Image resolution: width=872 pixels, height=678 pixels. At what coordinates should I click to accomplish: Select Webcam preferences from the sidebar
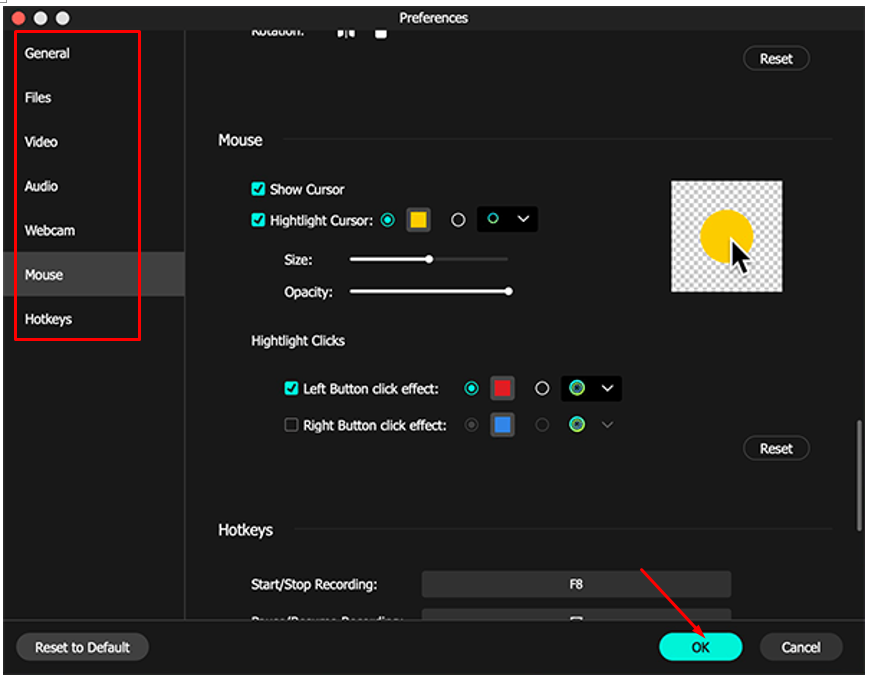tap(51, 230)
